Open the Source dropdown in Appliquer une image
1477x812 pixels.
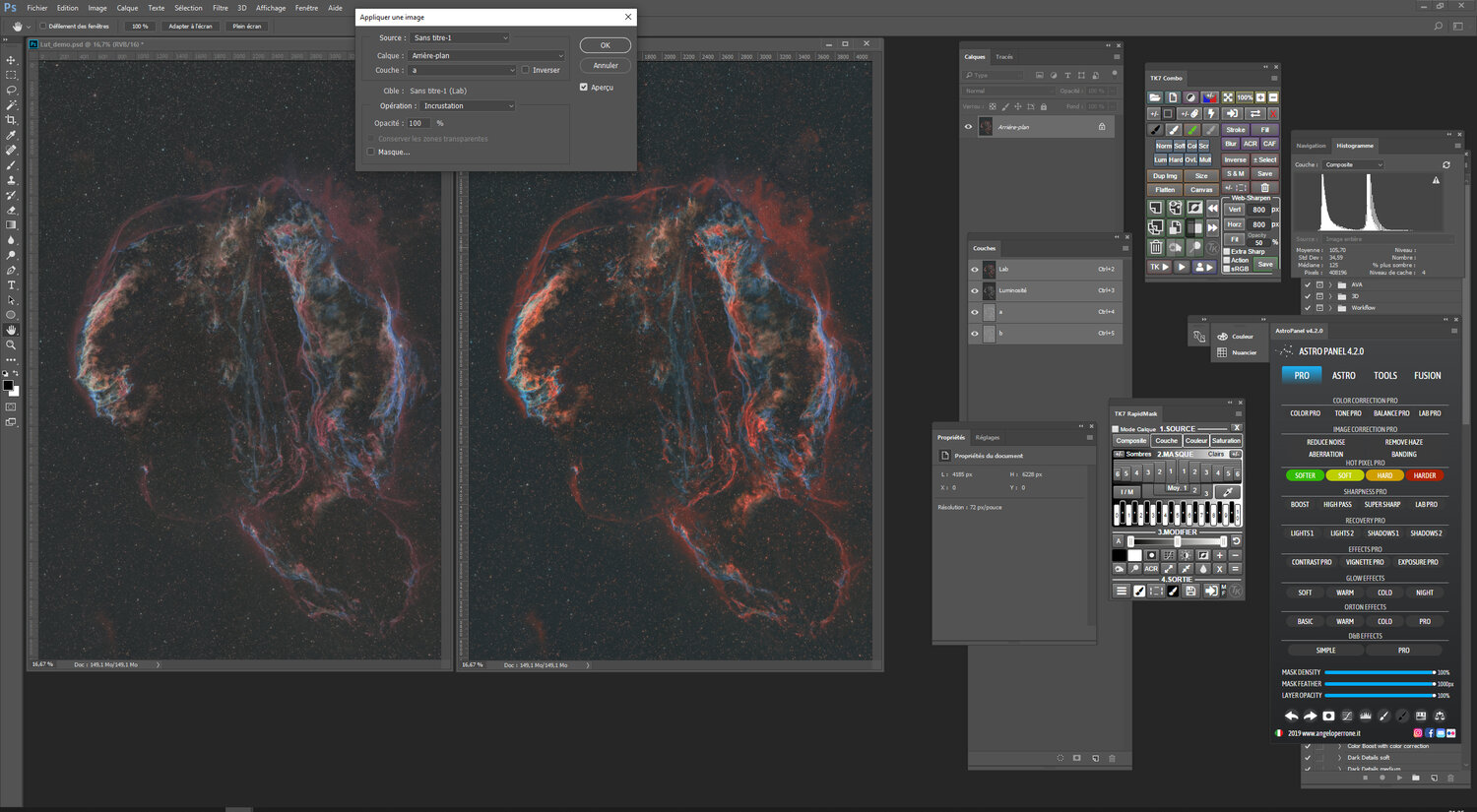point(460,37)
